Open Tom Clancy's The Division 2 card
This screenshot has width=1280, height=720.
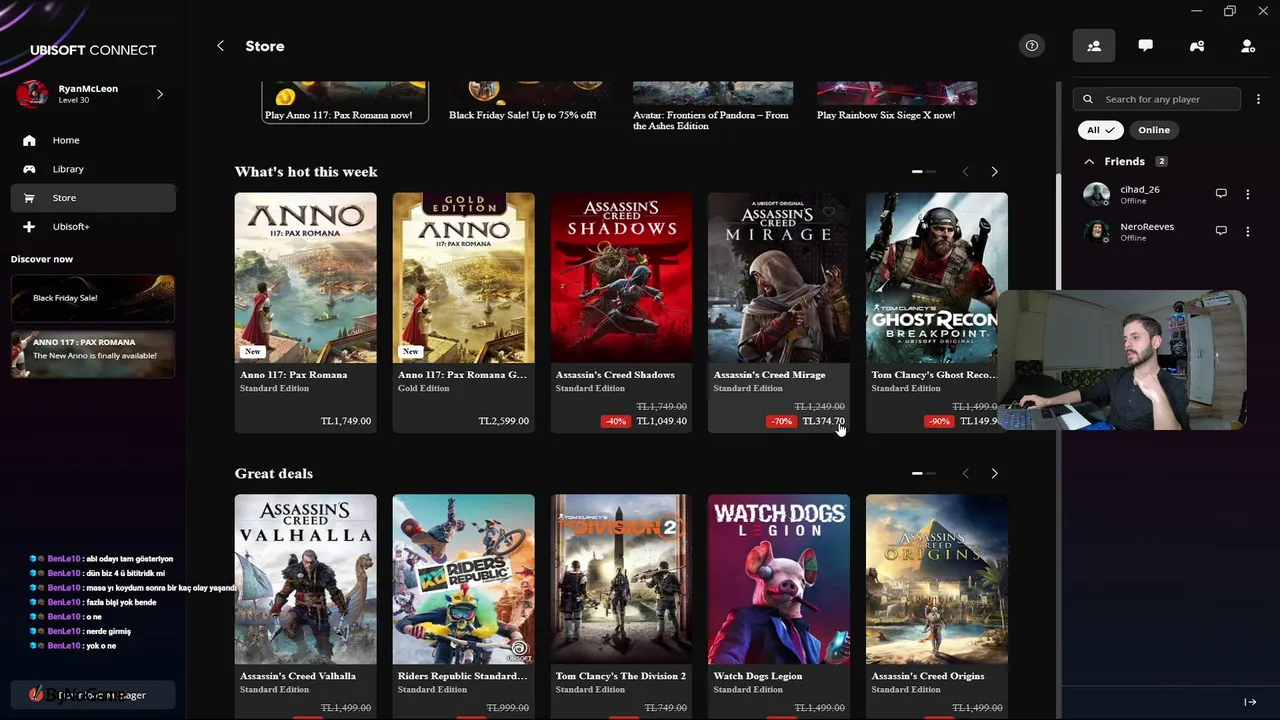622,607
